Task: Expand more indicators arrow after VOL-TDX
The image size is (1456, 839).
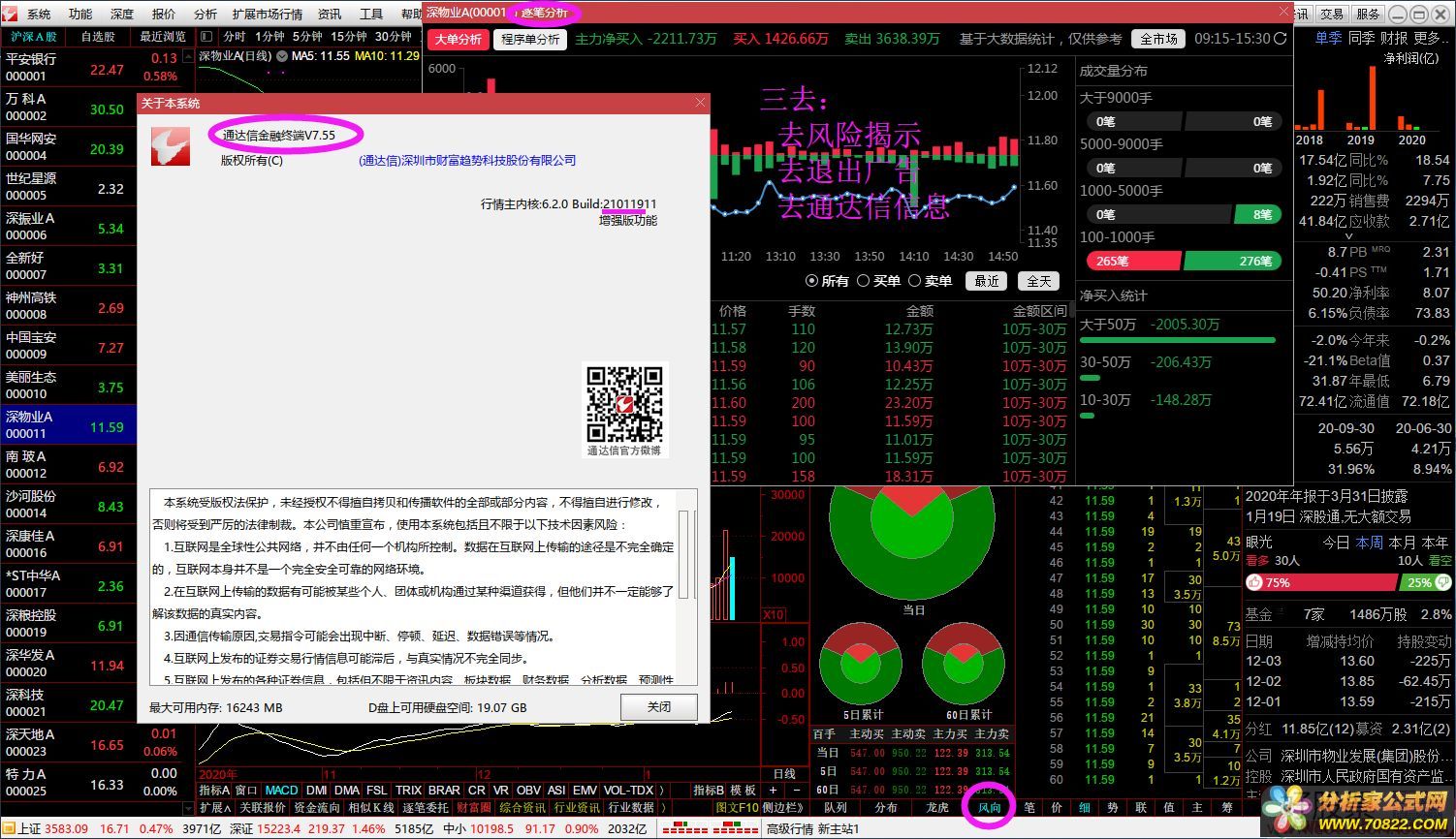Action: [660, 791]
